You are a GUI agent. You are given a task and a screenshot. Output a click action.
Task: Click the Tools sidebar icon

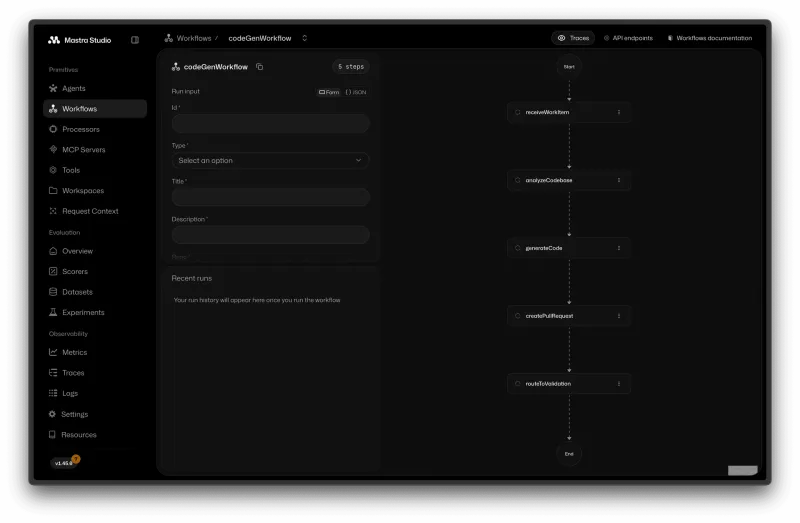[53, 170]
